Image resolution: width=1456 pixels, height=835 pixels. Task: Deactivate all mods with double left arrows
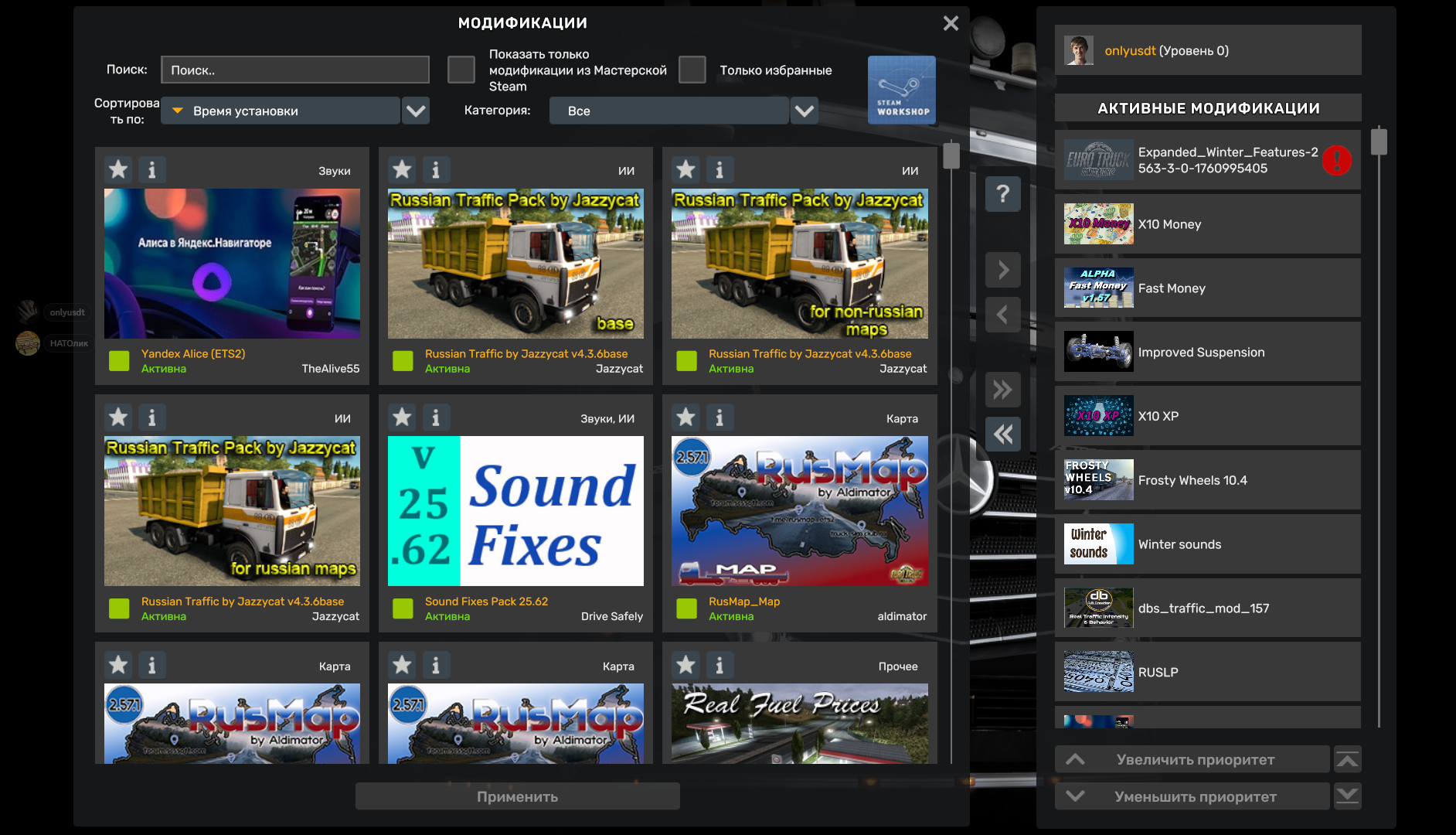(1002, 435)
